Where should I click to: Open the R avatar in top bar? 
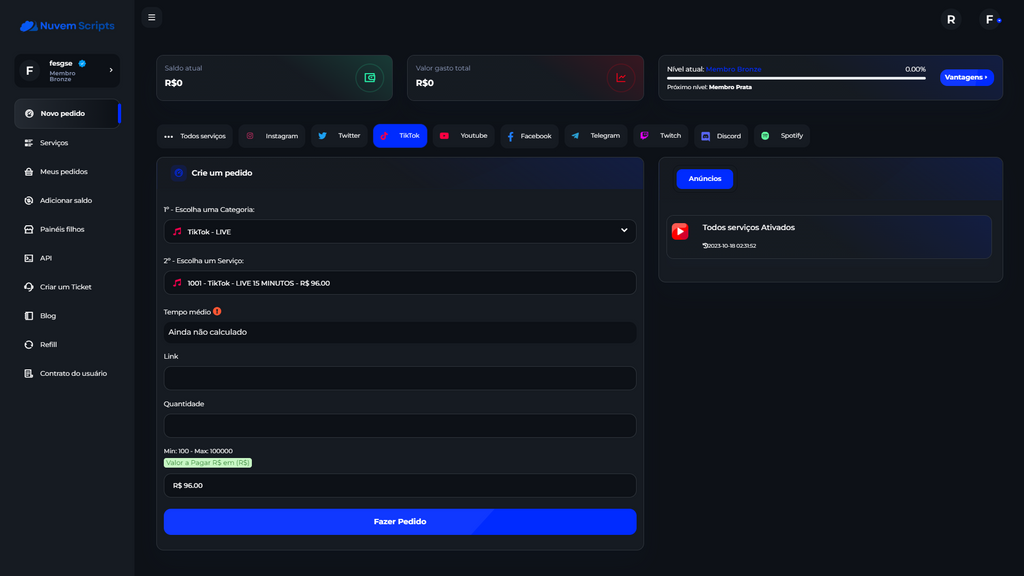[950, 19]
